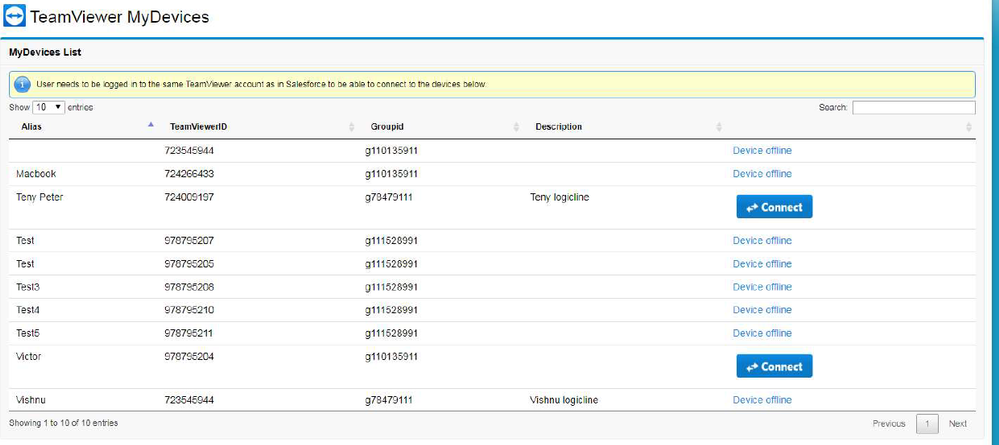The image size is (999, 445).
Task: Click Device offline link for Test5
Action: [762, 333]
